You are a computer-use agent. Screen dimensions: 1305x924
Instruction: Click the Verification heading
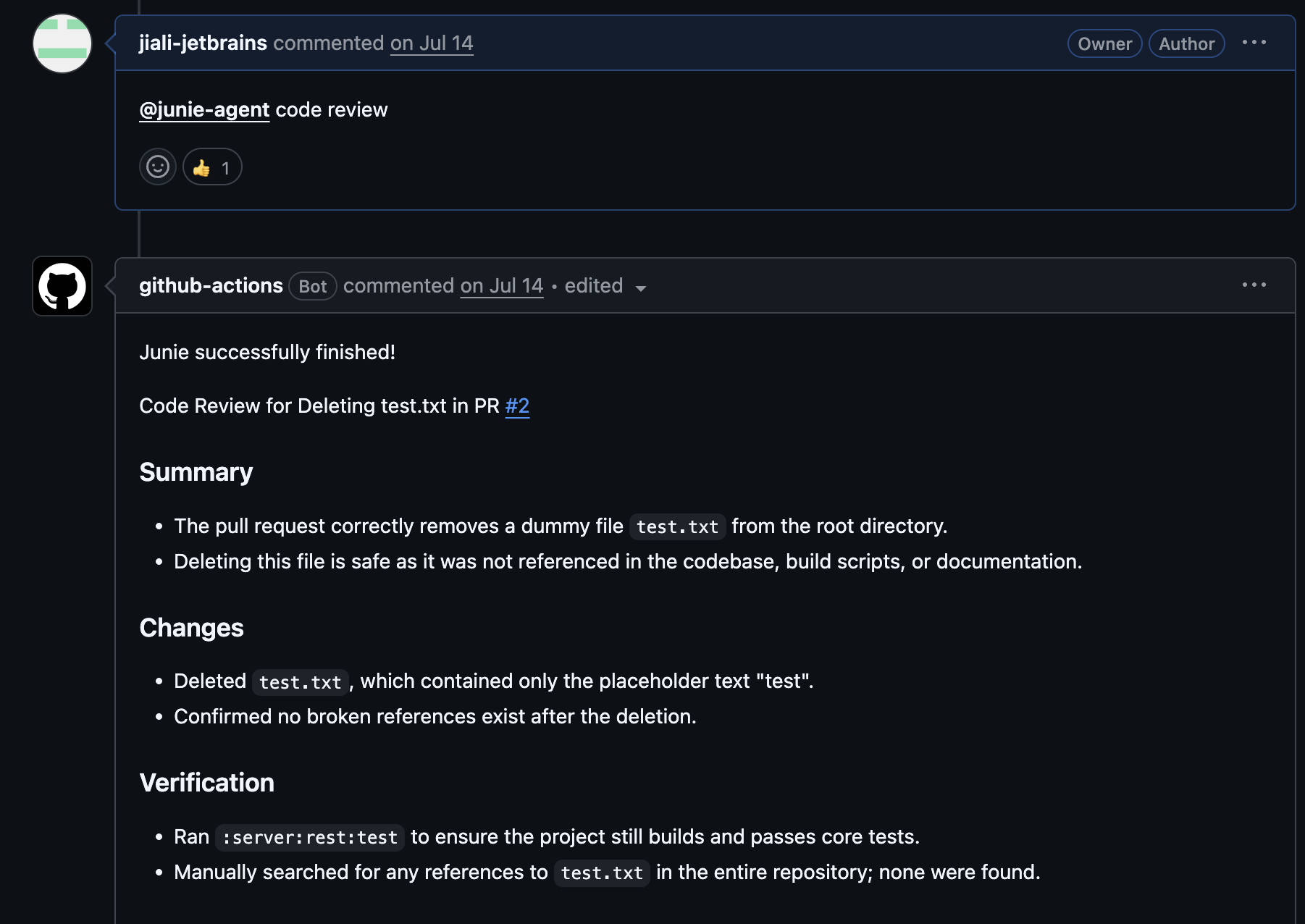[x=207, y=783]
